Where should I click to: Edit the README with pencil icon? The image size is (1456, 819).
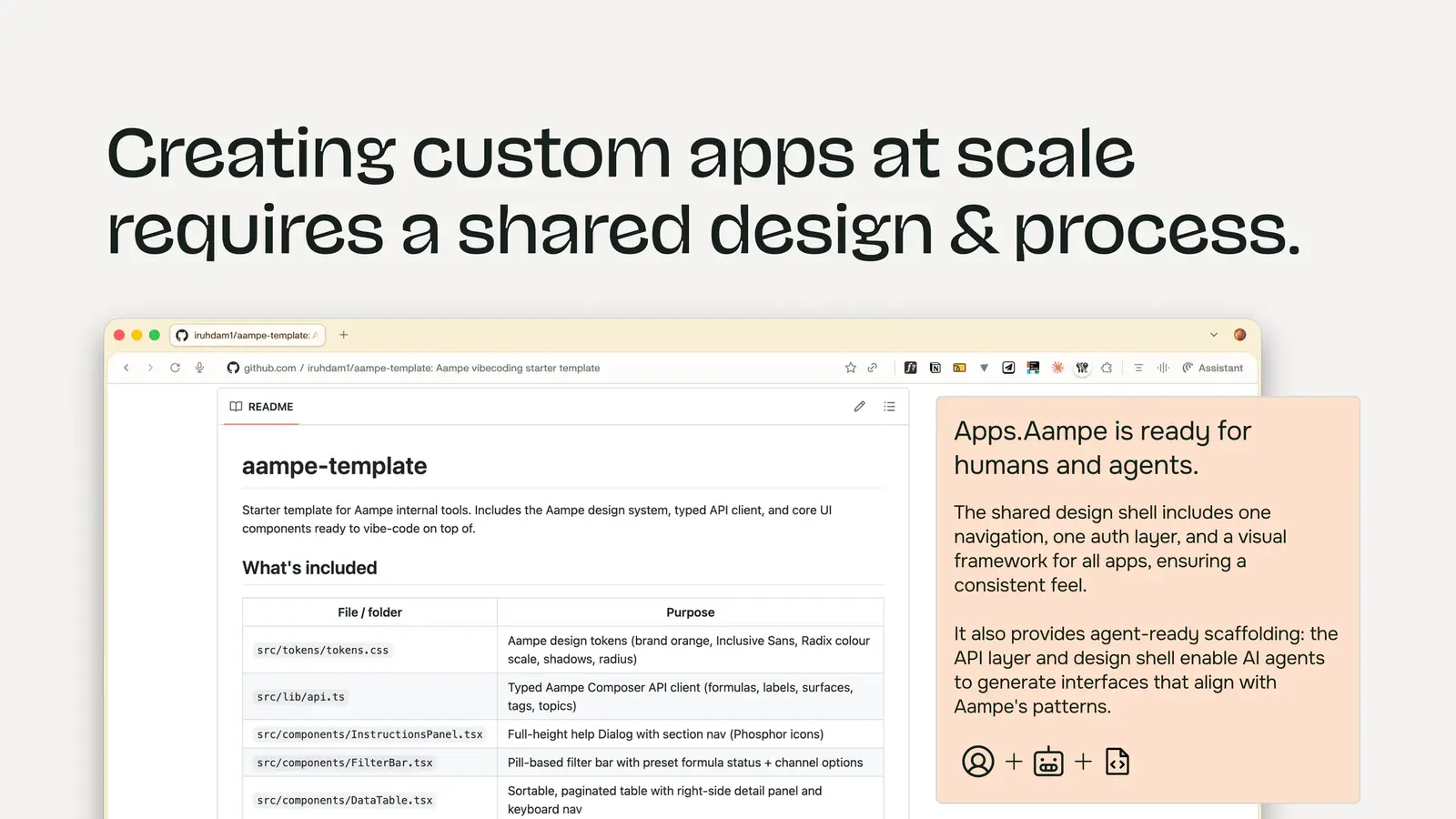tap(859, 407)
